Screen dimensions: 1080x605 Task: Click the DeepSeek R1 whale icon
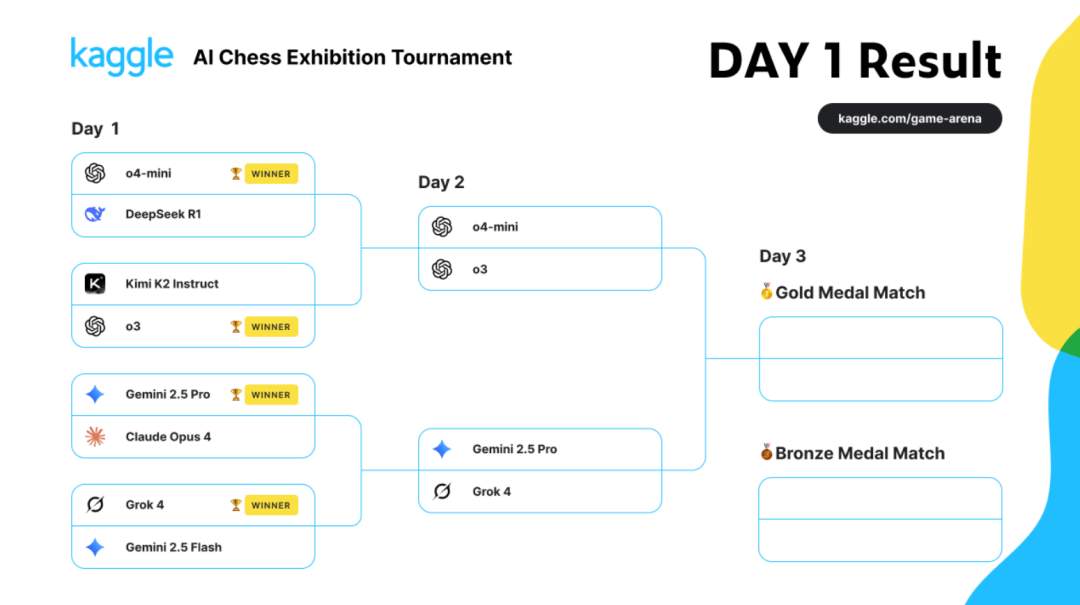click(95, 214)
